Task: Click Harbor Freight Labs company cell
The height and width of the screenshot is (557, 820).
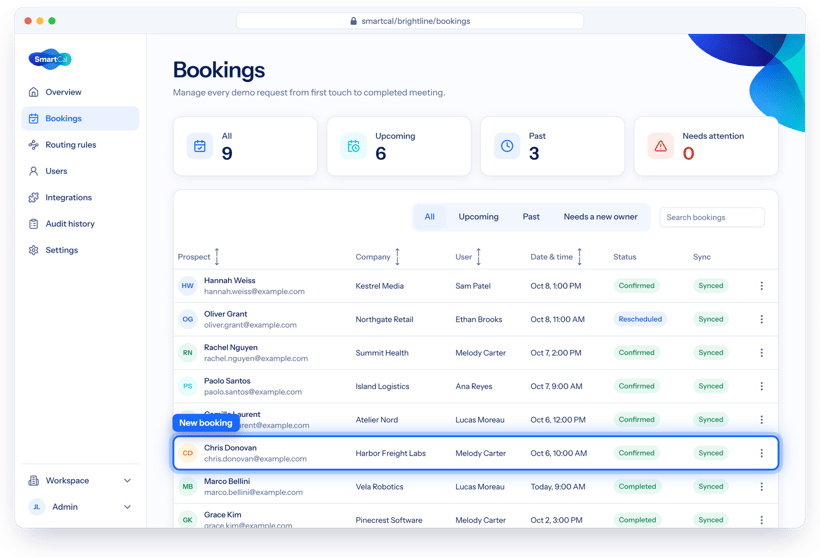Action: point(391,453)
